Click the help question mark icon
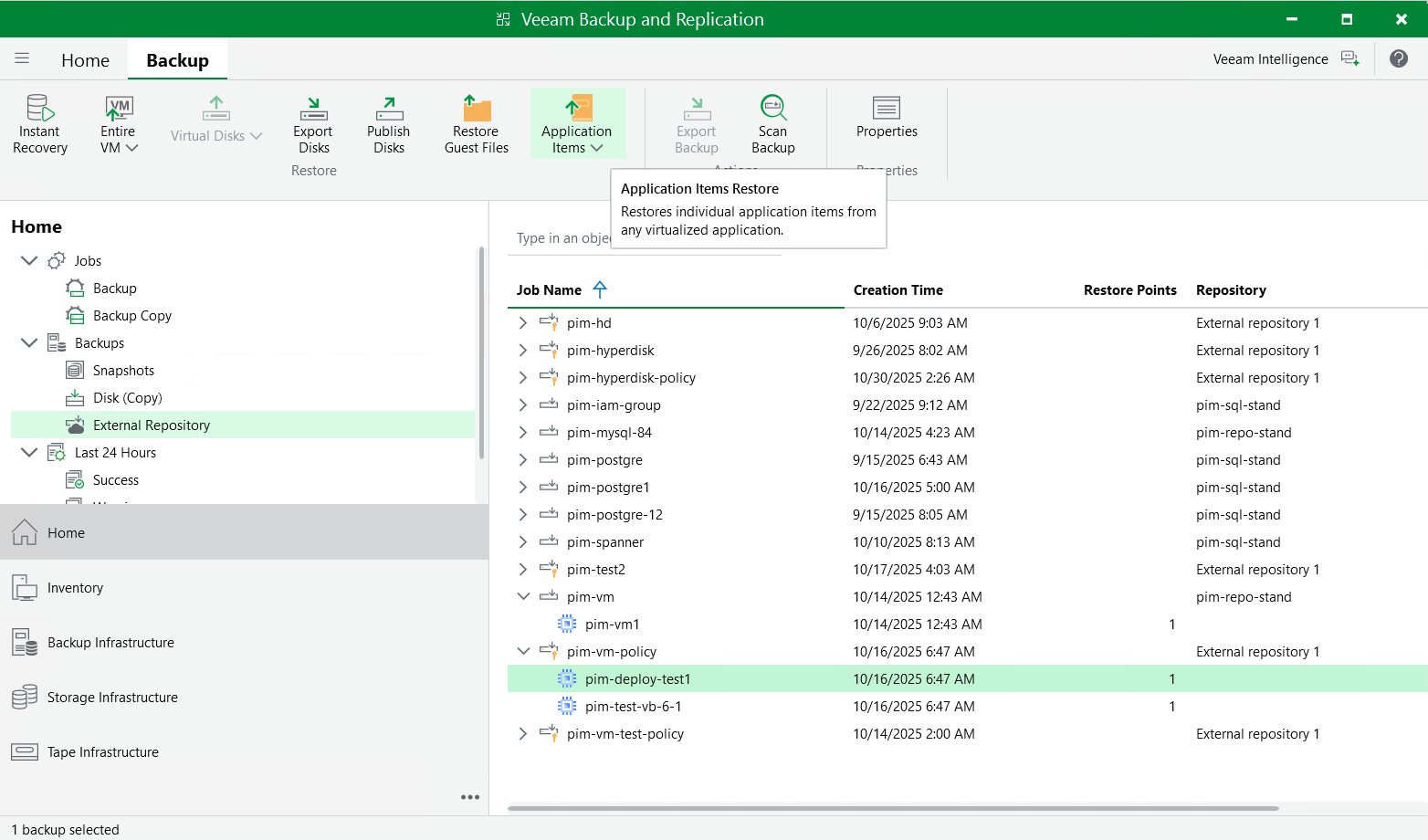 (x=1398, y=58)
